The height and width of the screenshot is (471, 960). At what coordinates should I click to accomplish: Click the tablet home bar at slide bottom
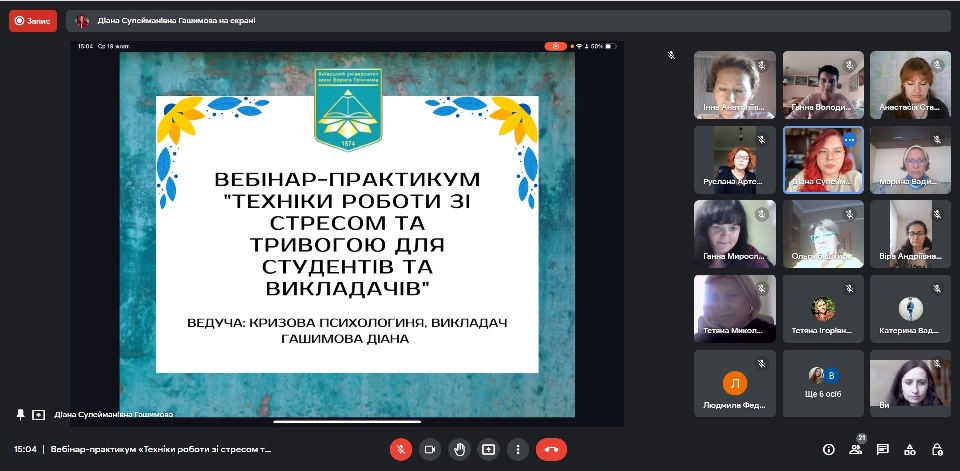[347, 421]
